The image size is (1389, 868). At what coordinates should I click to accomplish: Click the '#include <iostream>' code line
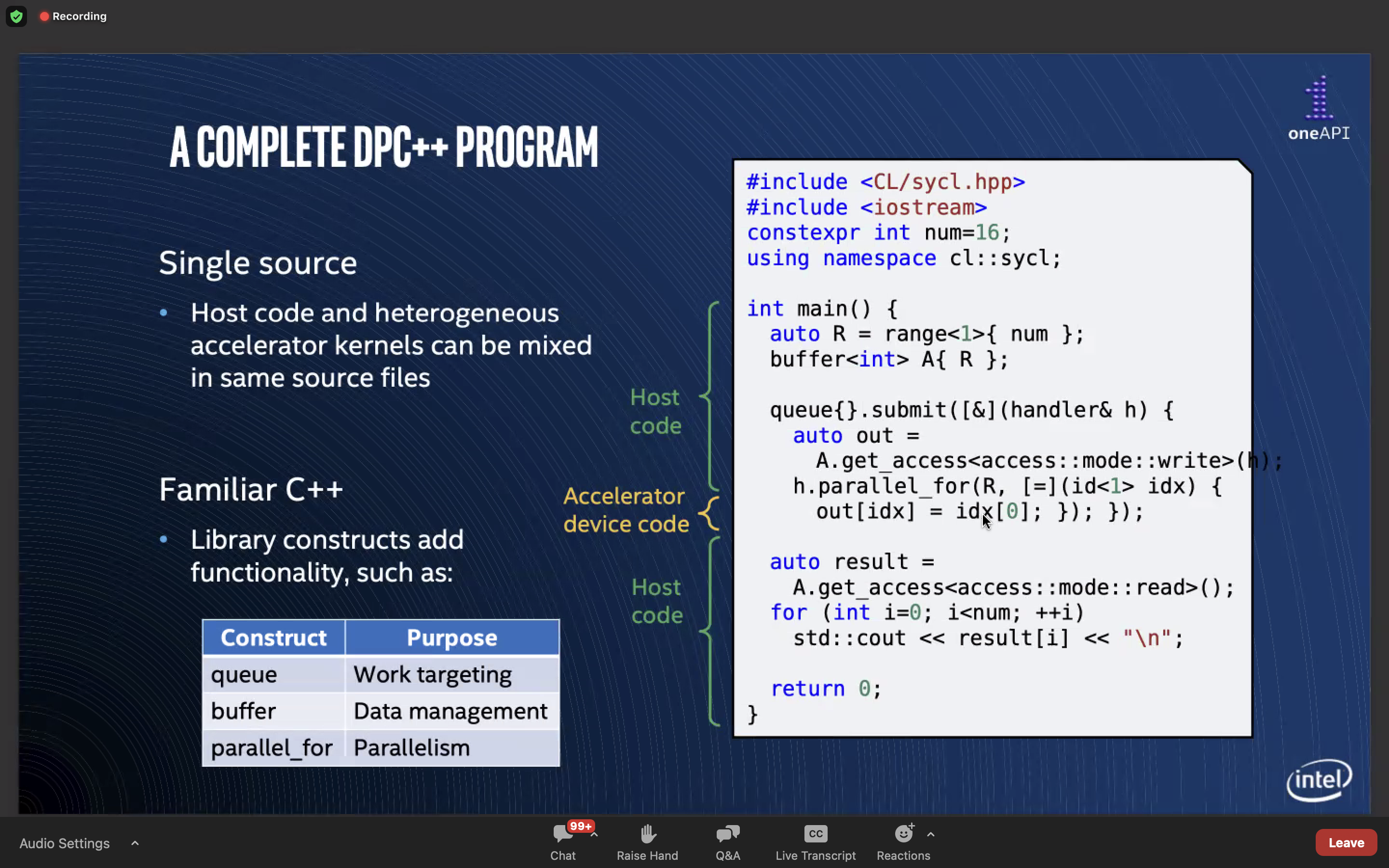pos(866,207)
